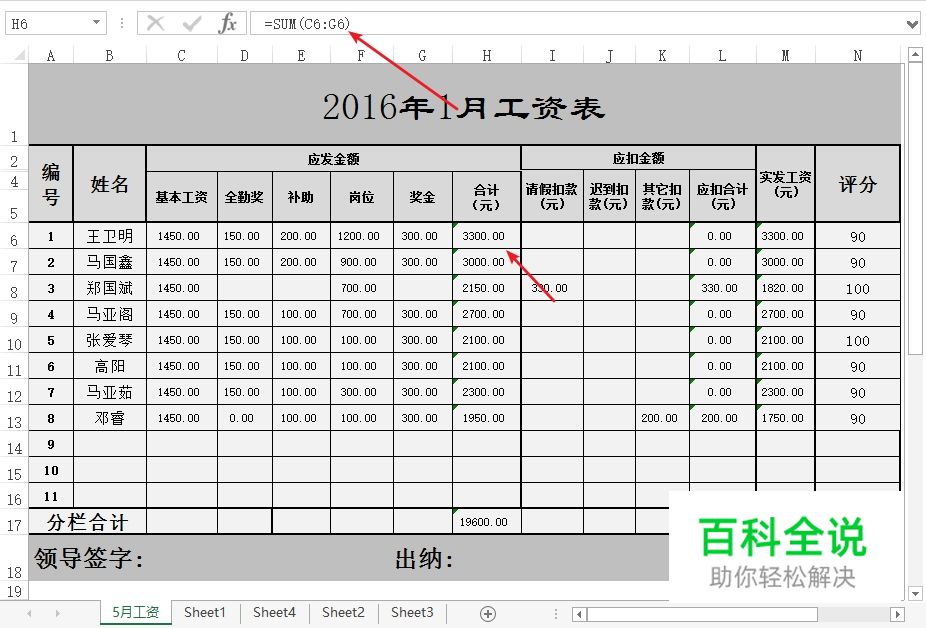Select column N header
This screenshot has width=926, height=628.
pyautogui.click(x=857, y=56)
